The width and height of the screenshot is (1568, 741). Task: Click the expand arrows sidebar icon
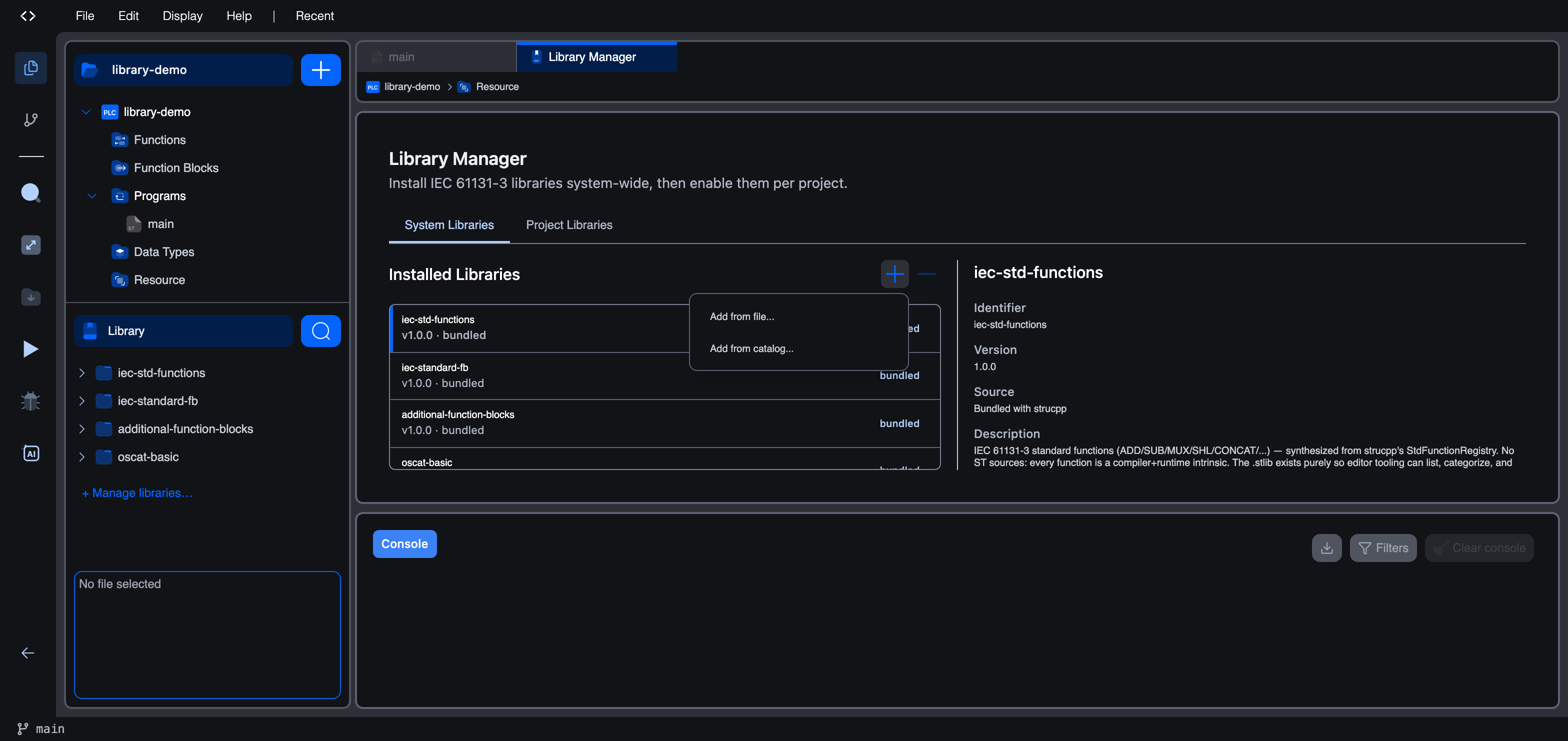(30, 245)
